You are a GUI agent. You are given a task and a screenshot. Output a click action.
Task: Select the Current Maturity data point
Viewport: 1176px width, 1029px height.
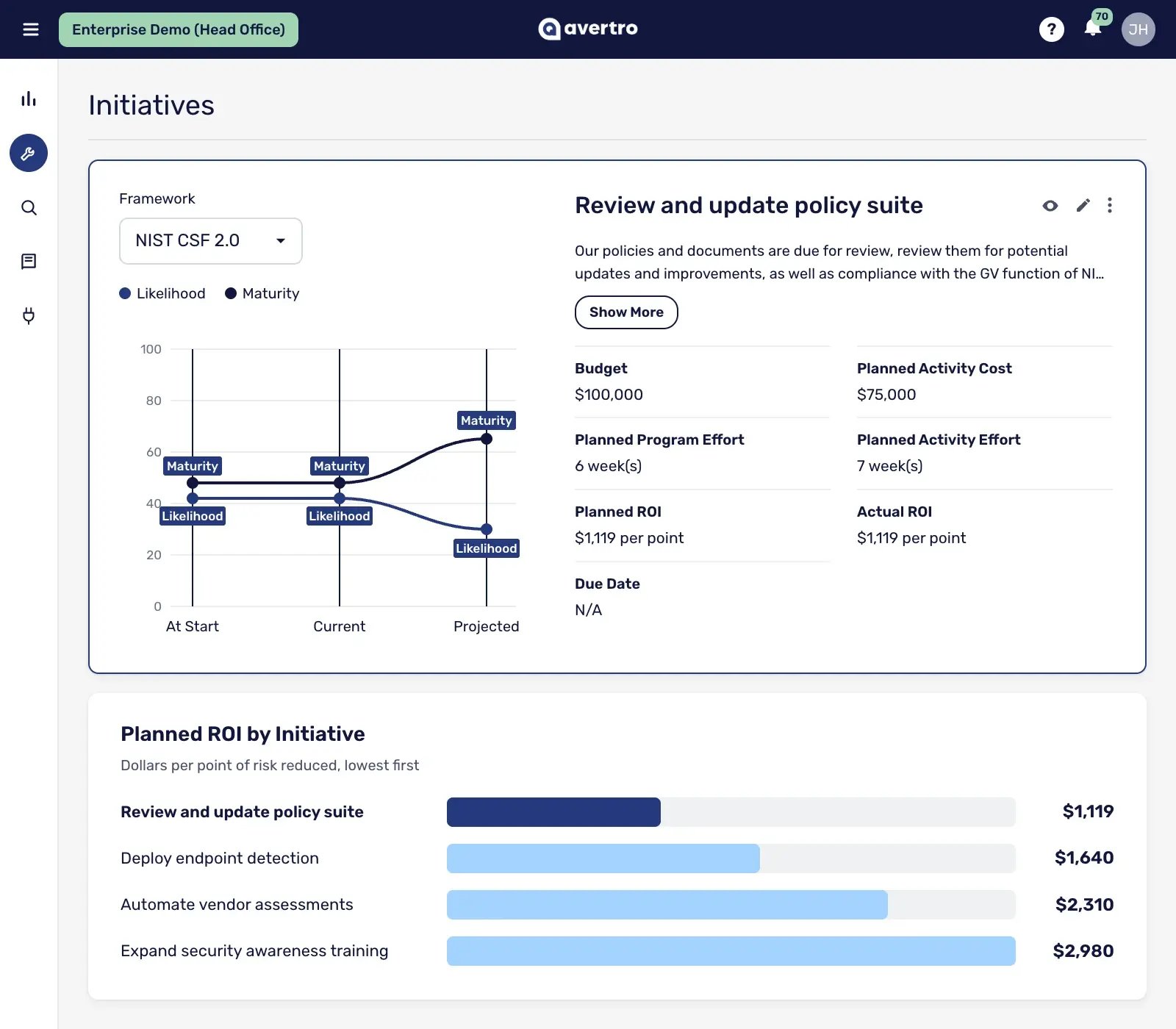(340, 483)
